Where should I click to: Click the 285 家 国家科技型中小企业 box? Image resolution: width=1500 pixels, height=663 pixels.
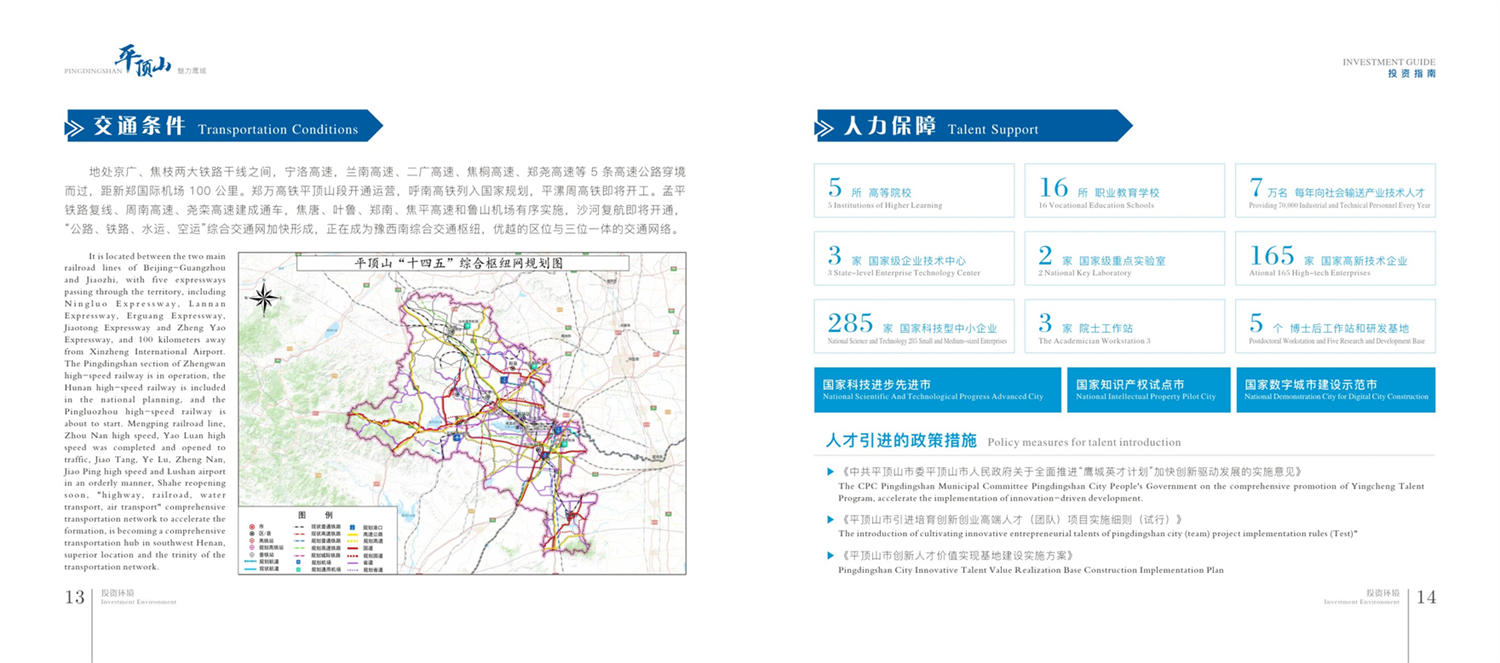tap(914, 326)
